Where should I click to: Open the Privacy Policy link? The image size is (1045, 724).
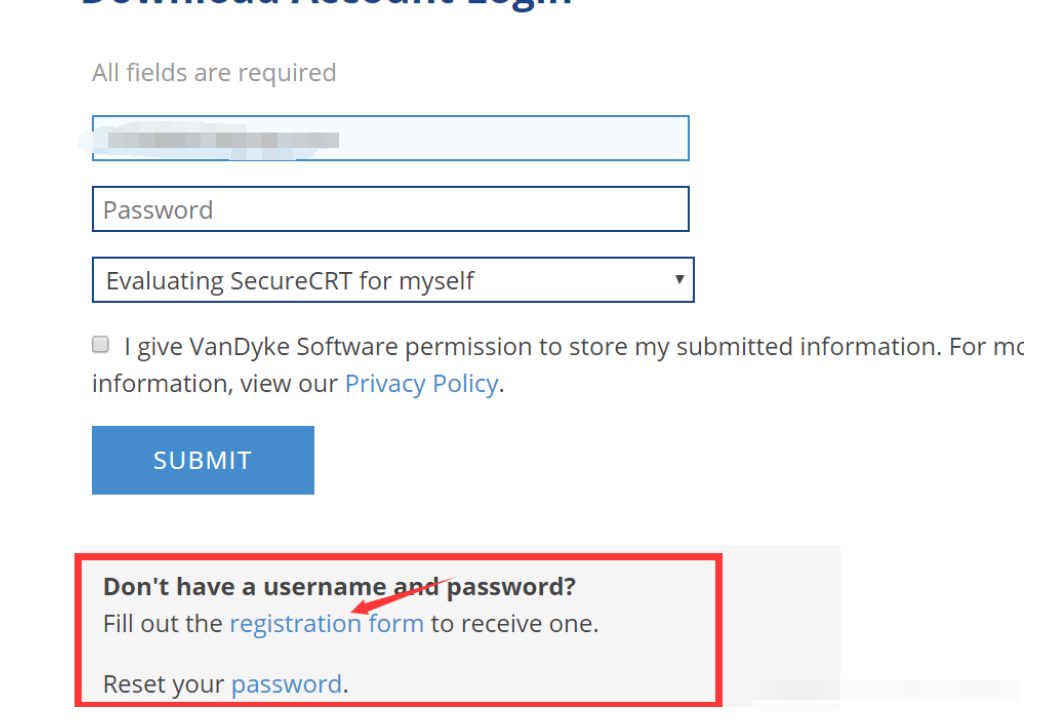421,383
